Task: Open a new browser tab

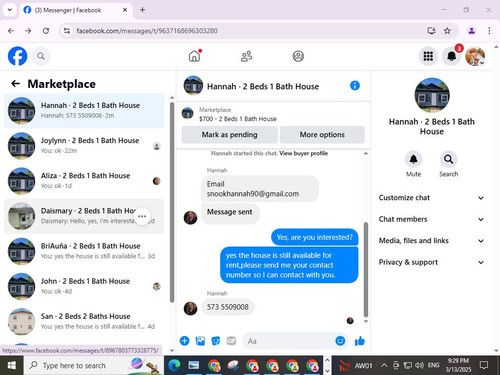Action: (x=142, y=10)
